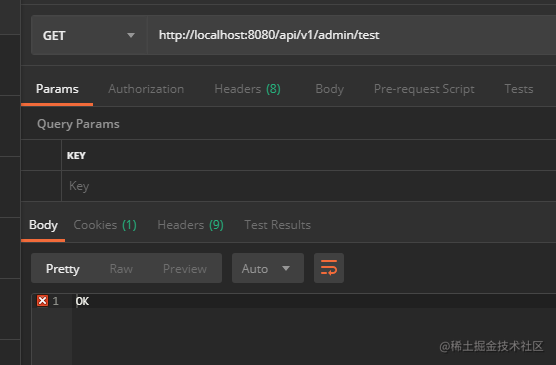
Task: Open the Tests tab
Action: tap(519, 89)
